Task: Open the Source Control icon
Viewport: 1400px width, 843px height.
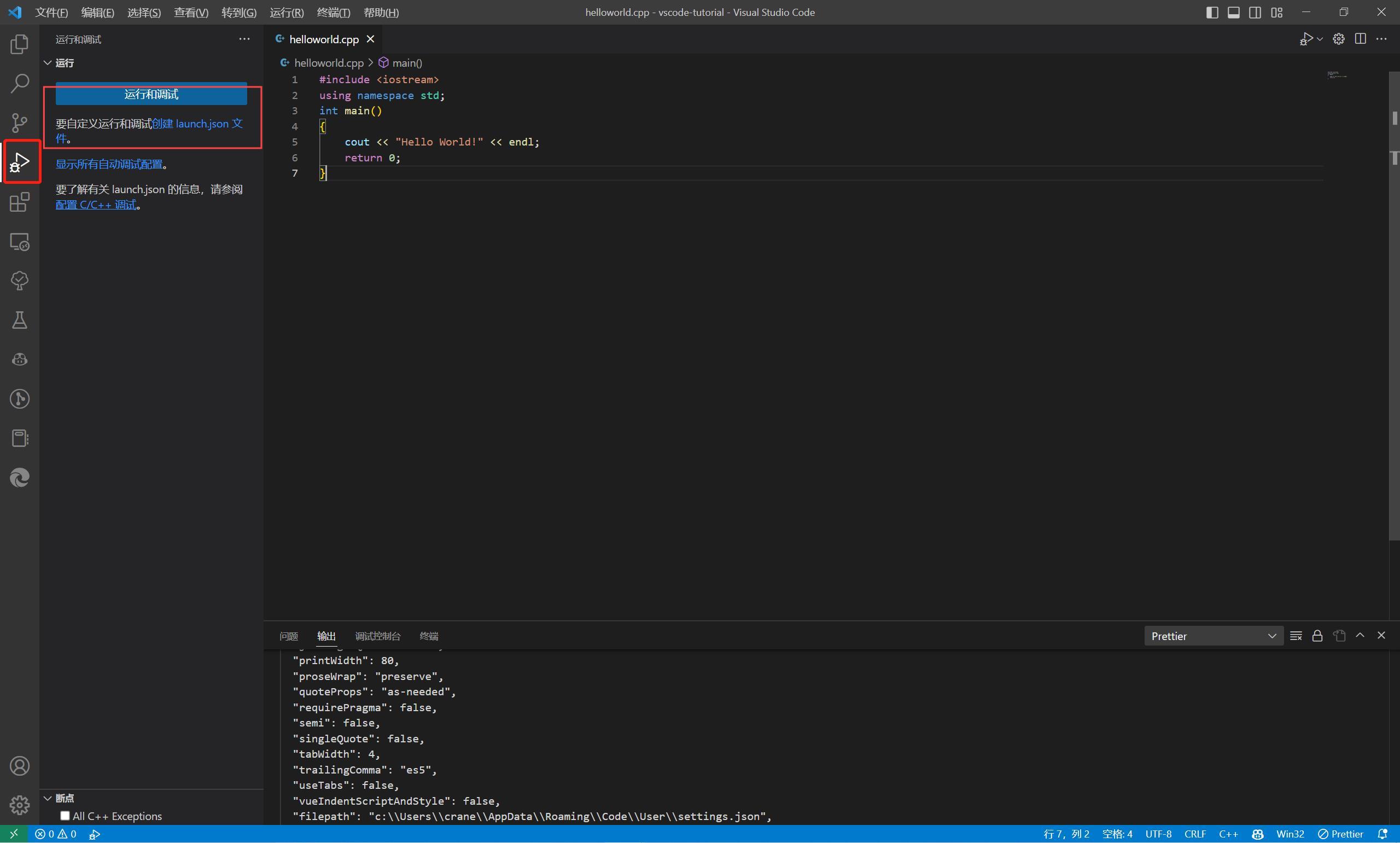Action: pyautogui.click(x=20, y=123)
